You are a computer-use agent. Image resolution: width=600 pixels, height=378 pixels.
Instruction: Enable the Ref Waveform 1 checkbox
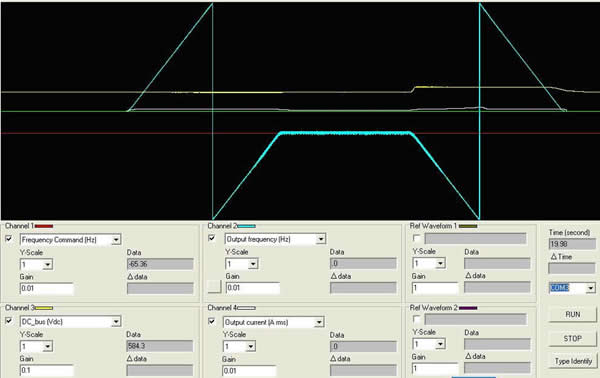[417, 238]
